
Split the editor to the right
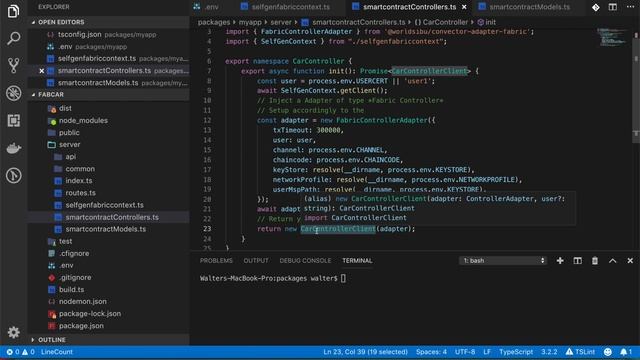pyautogui.click(x=613, y=7)
